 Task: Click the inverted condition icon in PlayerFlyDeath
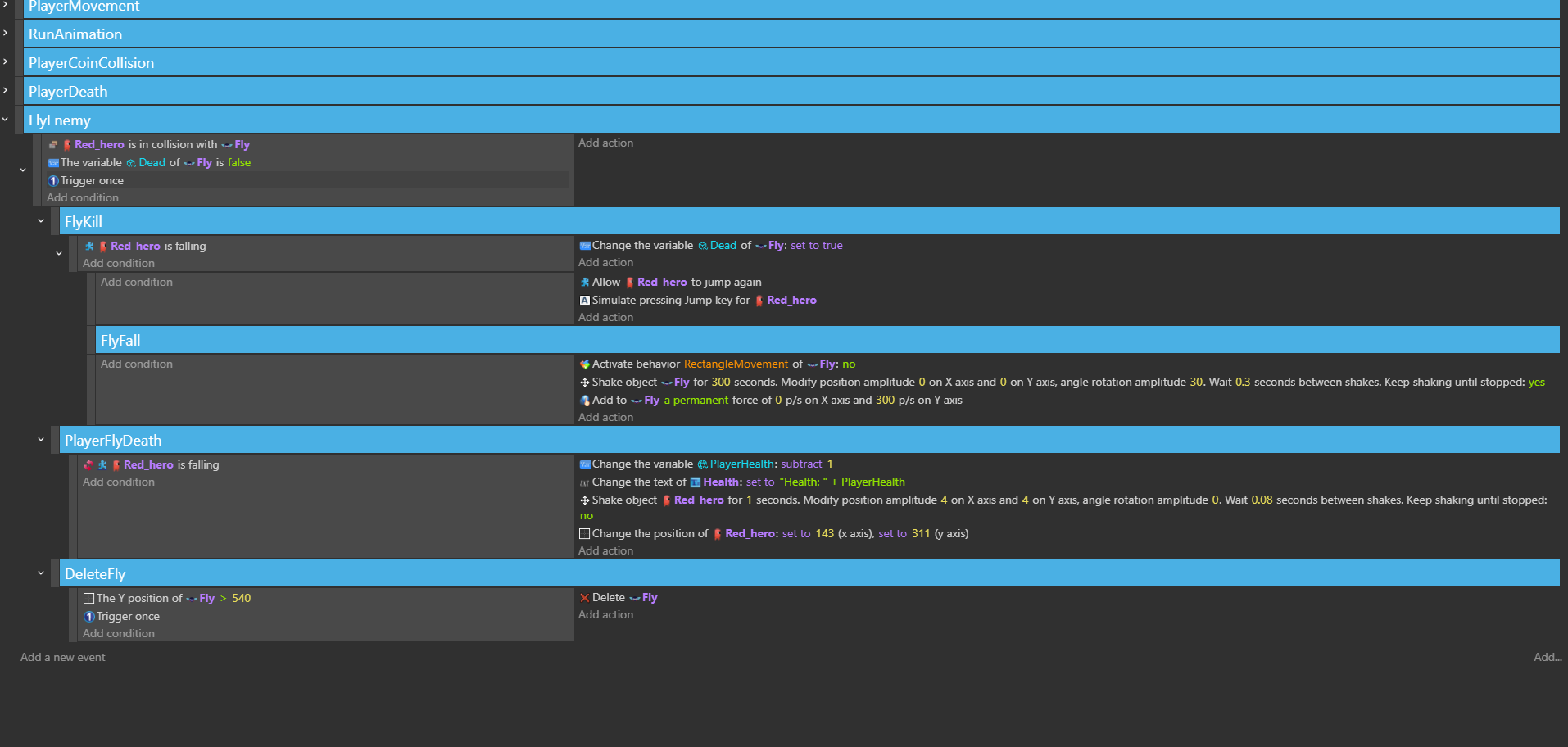[88, 465]
